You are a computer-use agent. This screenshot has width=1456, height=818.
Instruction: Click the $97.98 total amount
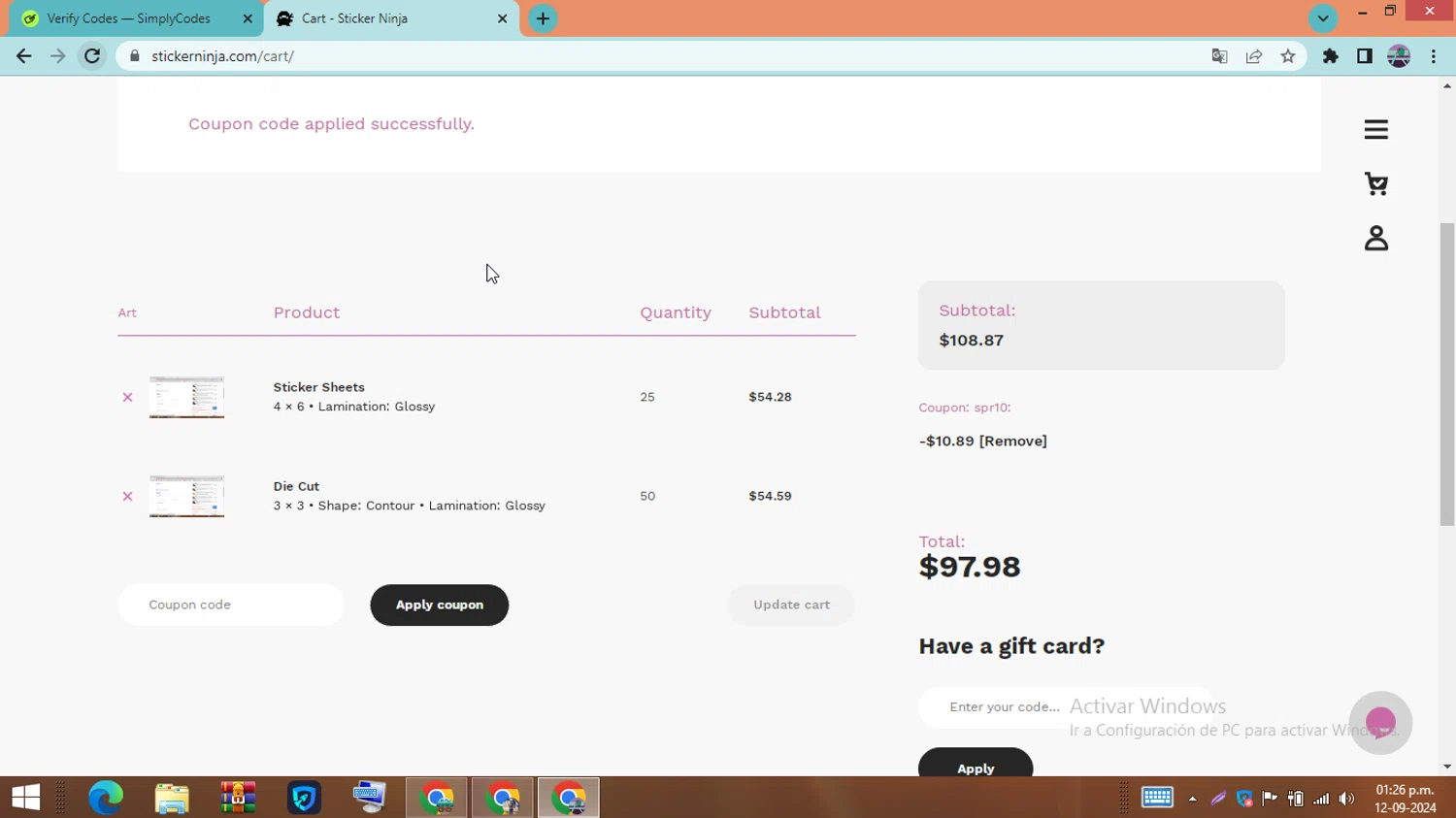(x=970, y=567)
